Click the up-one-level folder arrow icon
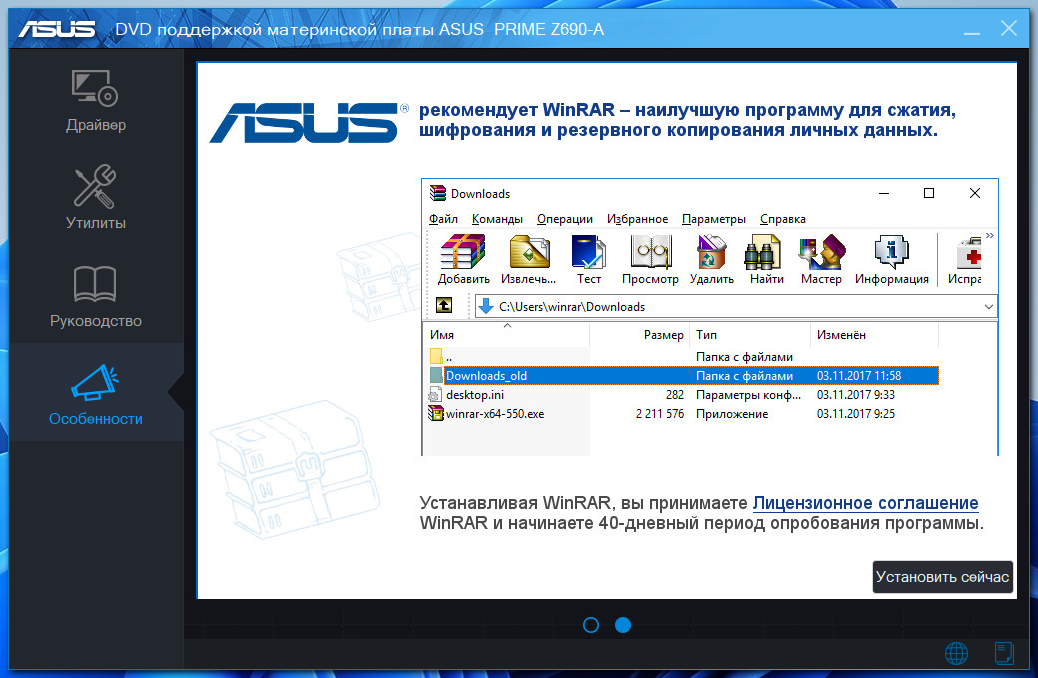The height and width of the screenshot is (678, 1038). (444, 305)
